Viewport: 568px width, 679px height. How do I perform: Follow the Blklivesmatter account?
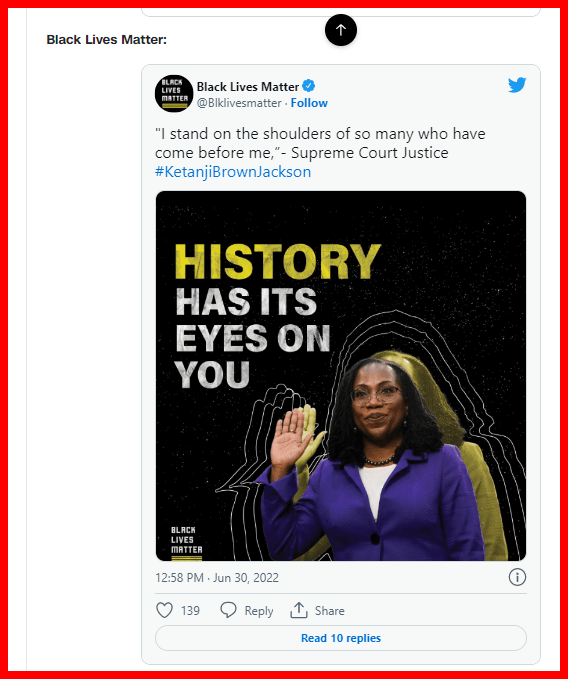[x=309, y=103]
